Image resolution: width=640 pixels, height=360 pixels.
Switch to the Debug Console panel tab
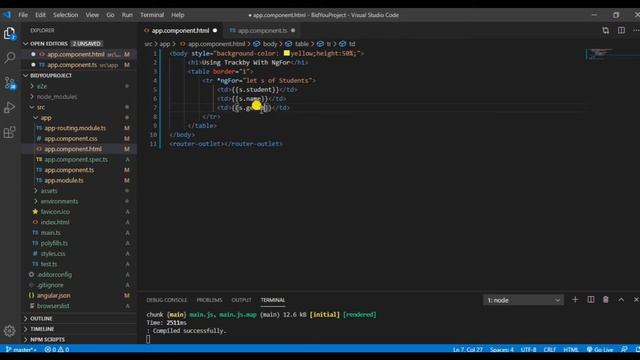167,300
